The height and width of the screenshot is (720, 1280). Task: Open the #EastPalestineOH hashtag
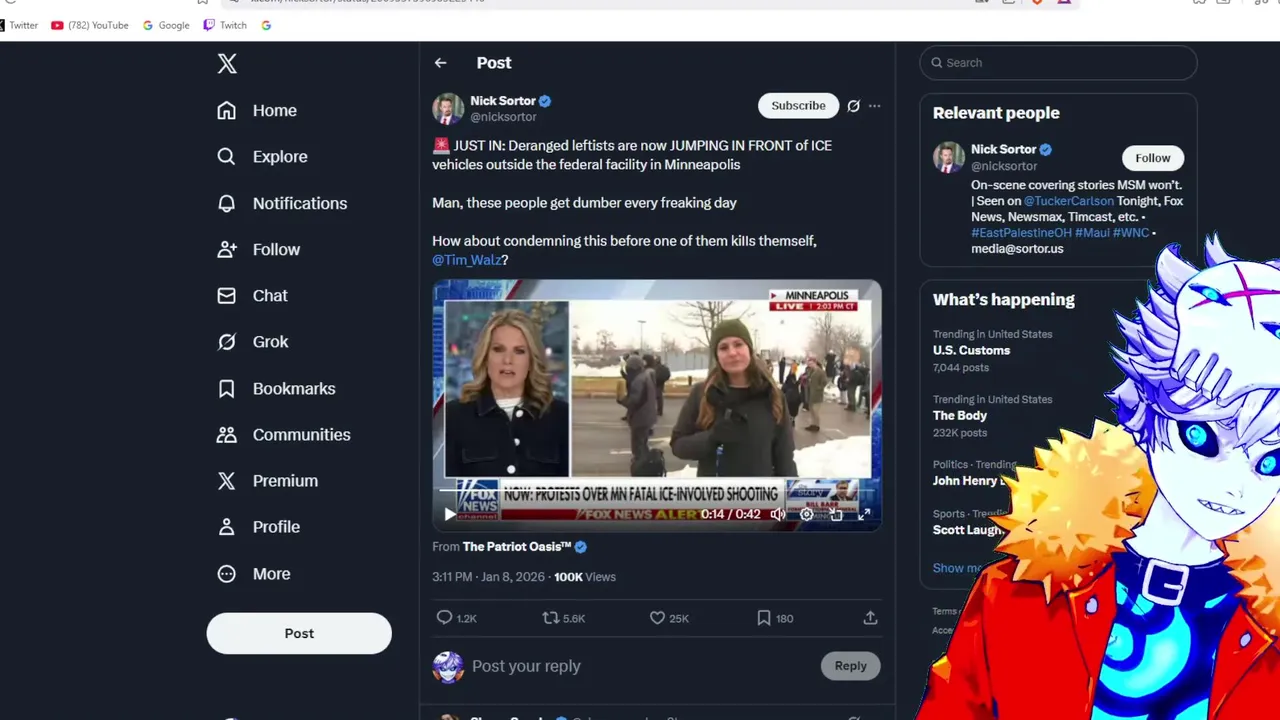tap(1021, 233)
